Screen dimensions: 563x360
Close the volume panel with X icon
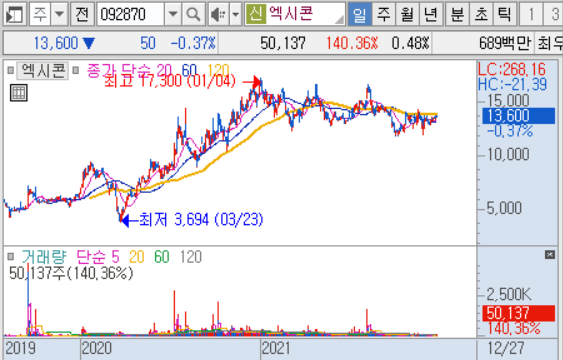pyautogui.click(x=550, y=254)
